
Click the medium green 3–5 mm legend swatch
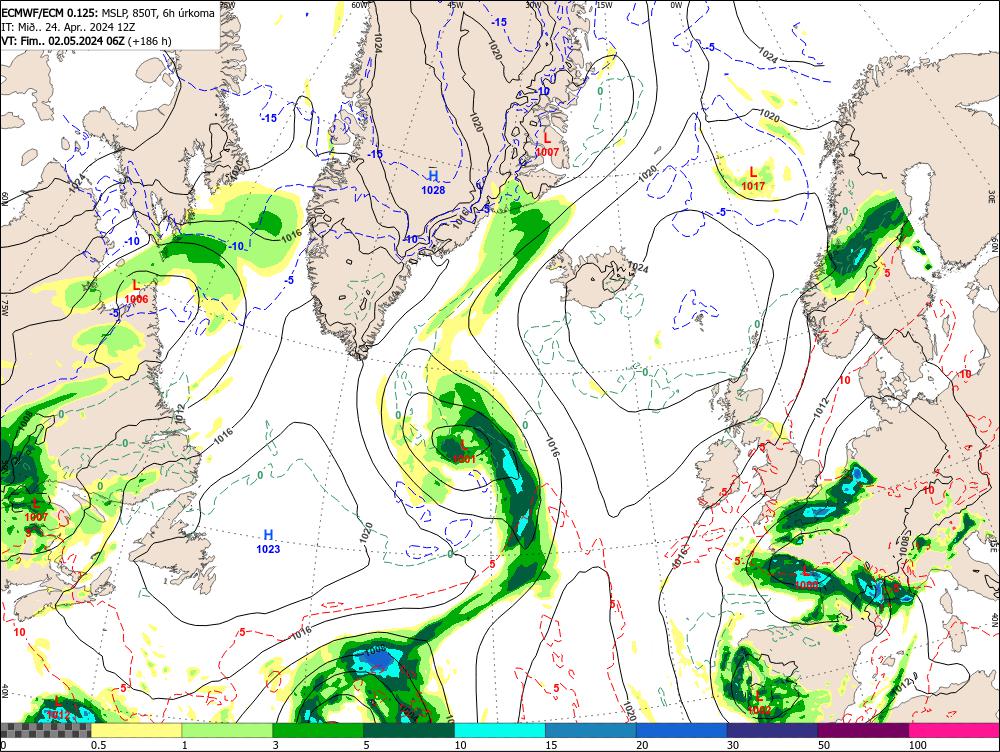[x=318, y=730]
